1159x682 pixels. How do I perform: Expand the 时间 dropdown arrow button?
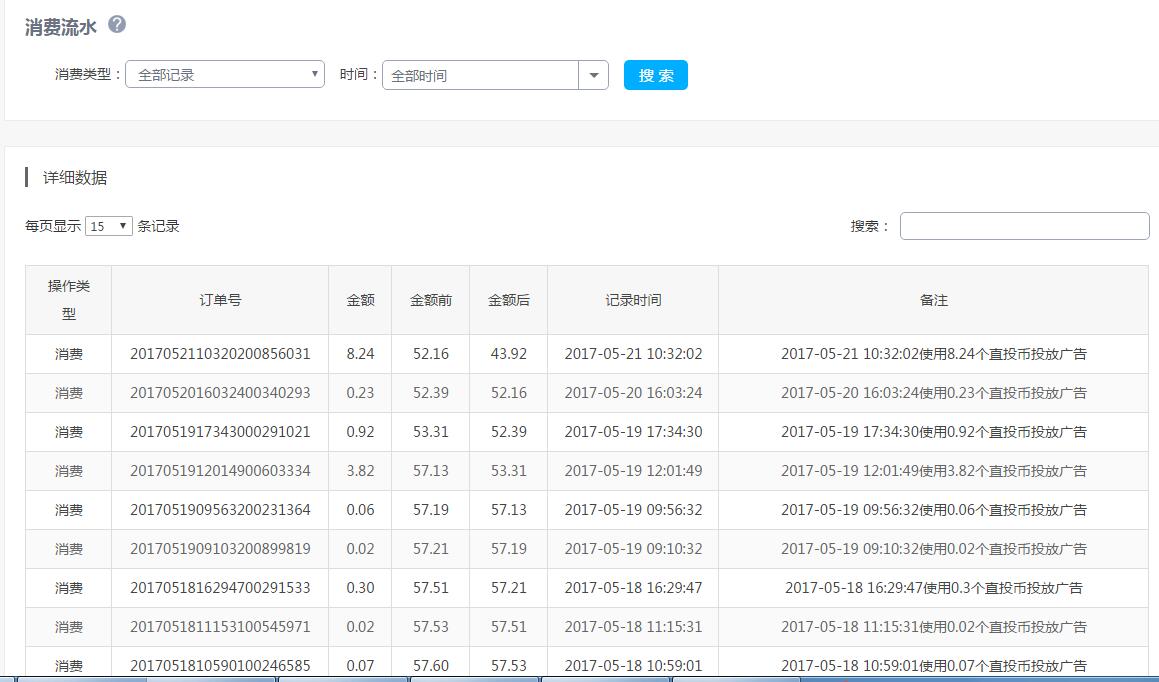coord(594,75)
